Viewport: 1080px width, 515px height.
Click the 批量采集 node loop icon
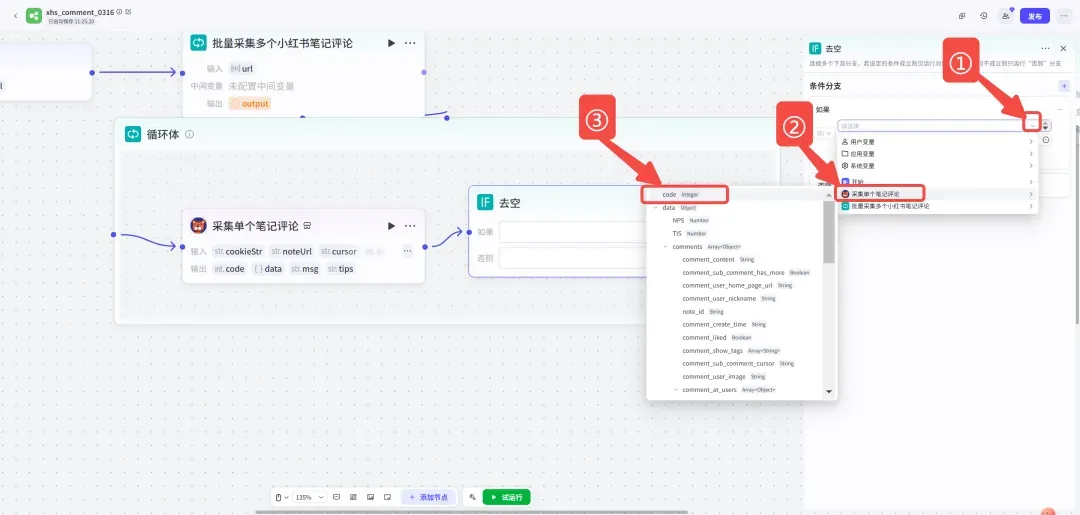(x=198, y=43)
